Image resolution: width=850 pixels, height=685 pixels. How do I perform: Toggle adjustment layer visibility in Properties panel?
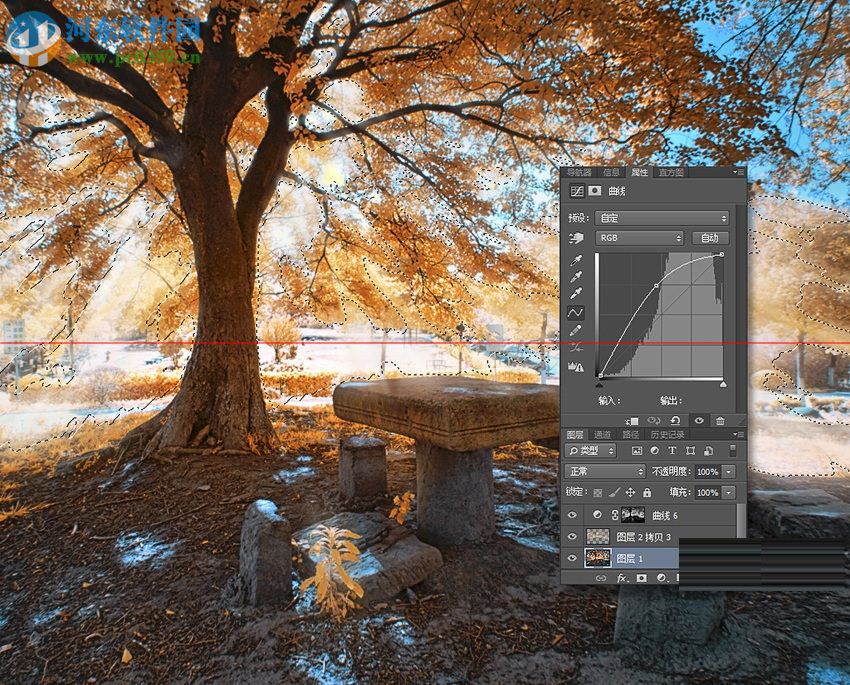point(699,421)
